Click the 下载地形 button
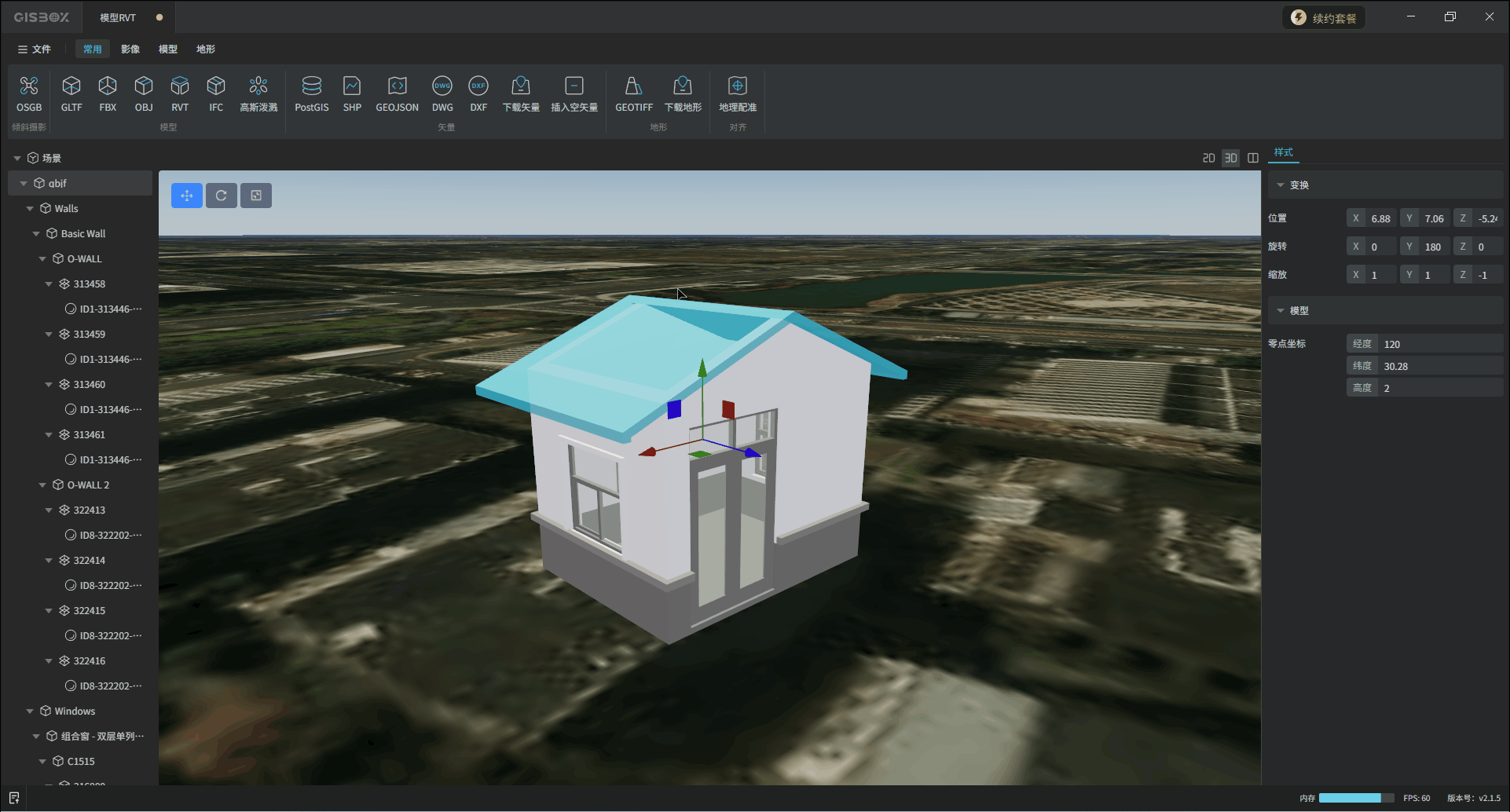Screen dimensions: 1510x812 682,86
